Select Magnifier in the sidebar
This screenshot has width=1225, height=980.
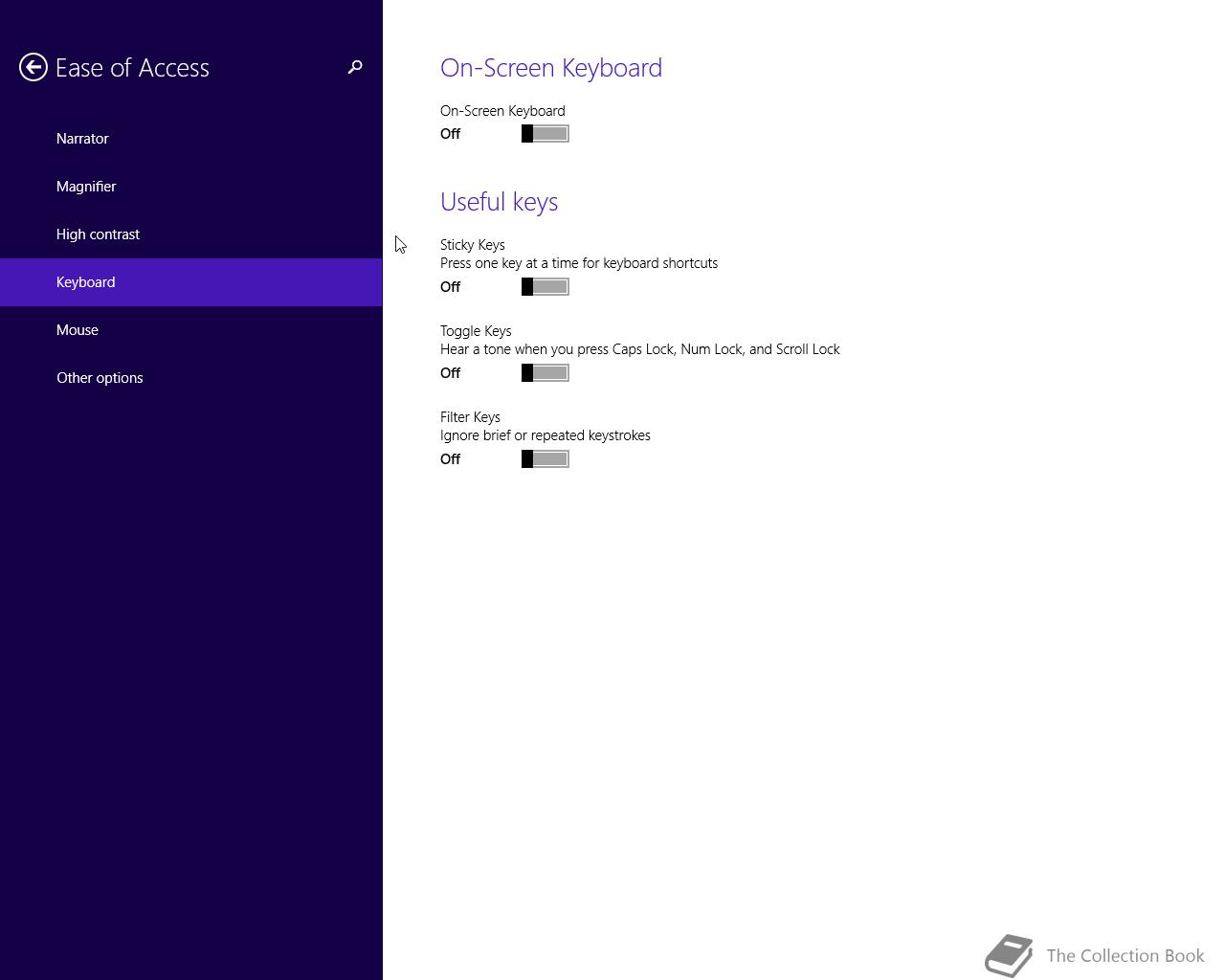[x=191, y=187]
